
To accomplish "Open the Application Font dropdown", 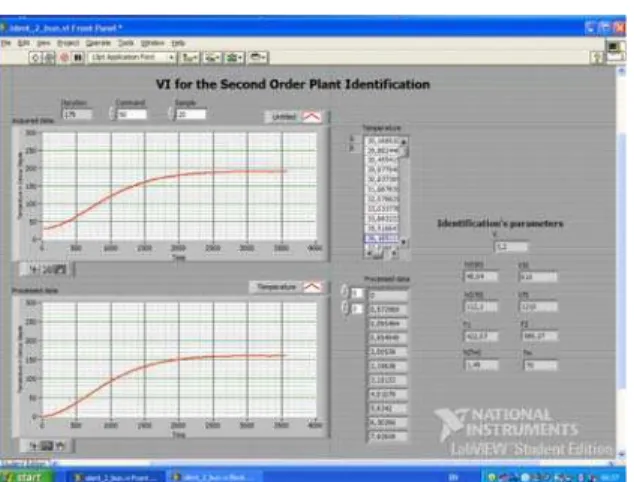I will pyautogui.click(x=132, y=57).
